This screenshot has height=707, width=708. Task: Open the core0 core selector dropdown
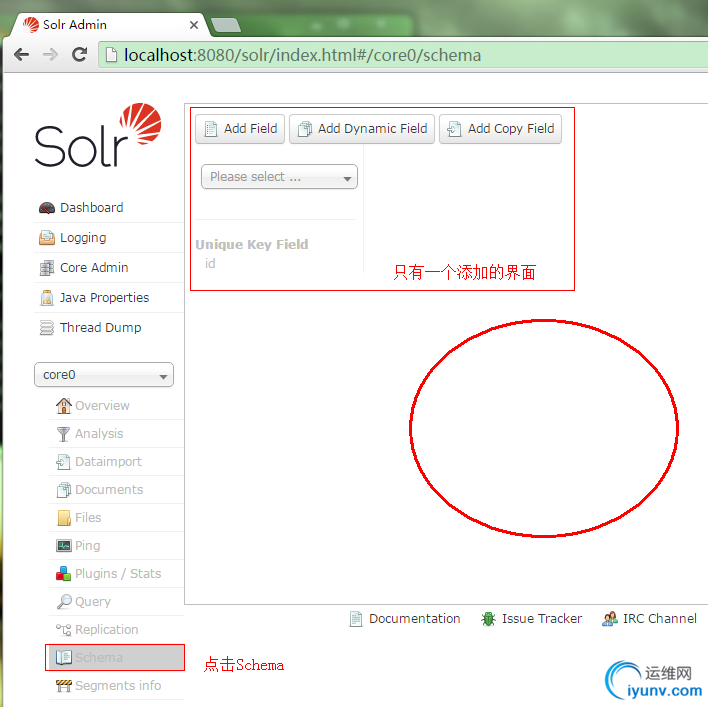pos(104,375)
